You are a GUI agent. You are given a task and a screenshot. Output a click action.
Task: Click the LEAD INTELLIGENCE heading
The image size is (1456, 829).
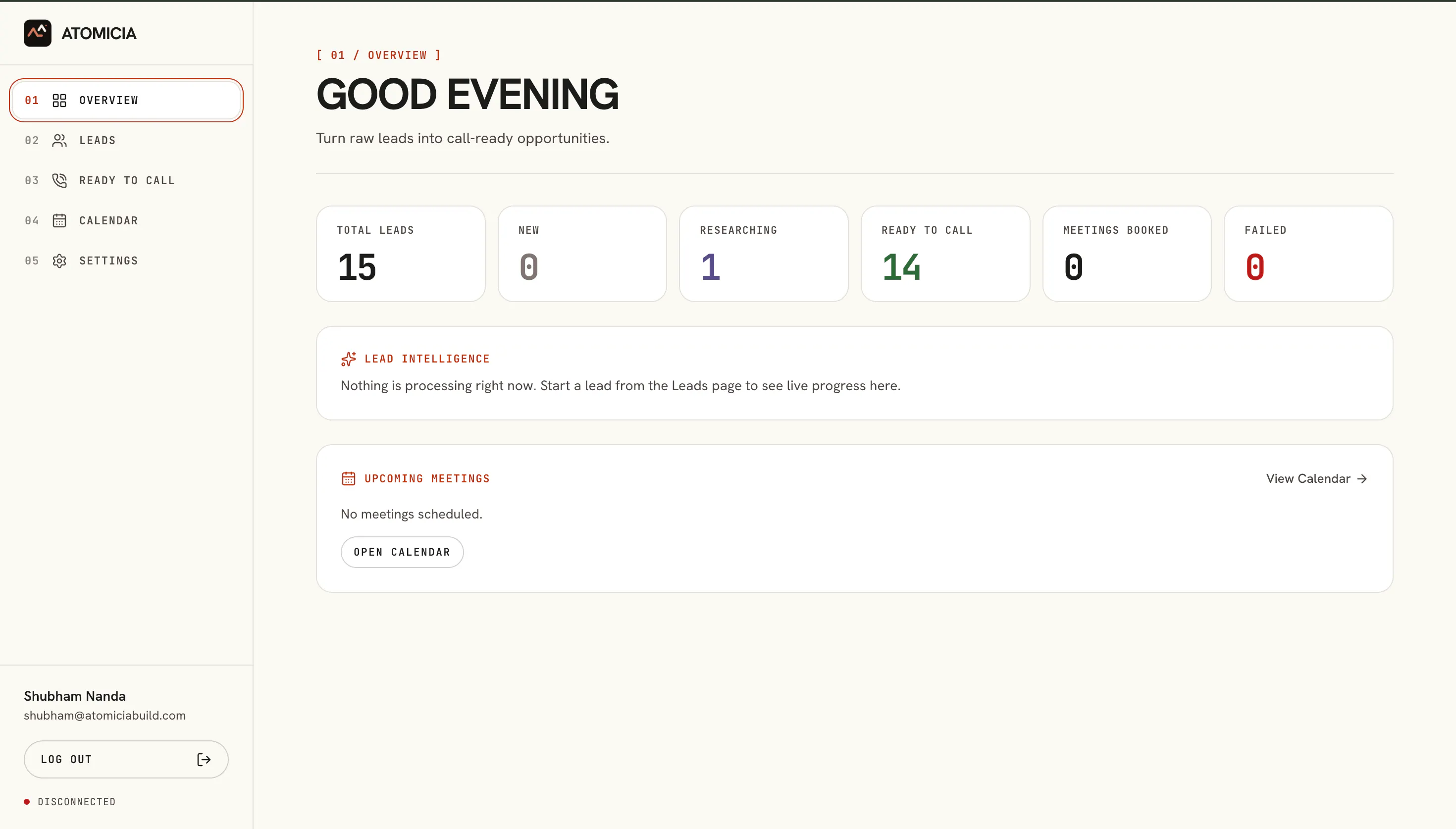coord(427,359)
